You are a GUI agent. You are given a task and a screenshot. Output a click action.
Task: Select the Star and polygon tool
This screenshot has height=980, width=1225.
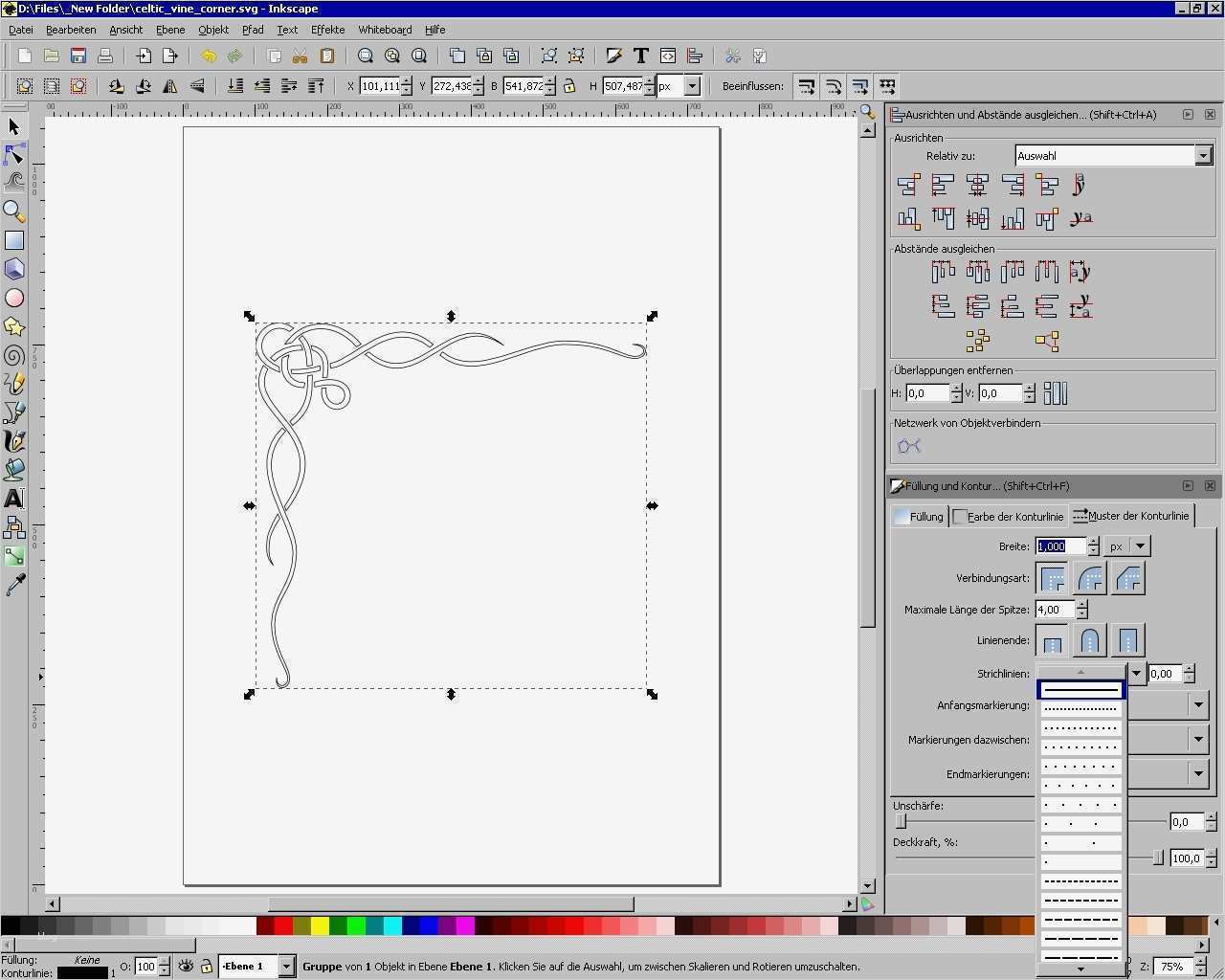14,327
